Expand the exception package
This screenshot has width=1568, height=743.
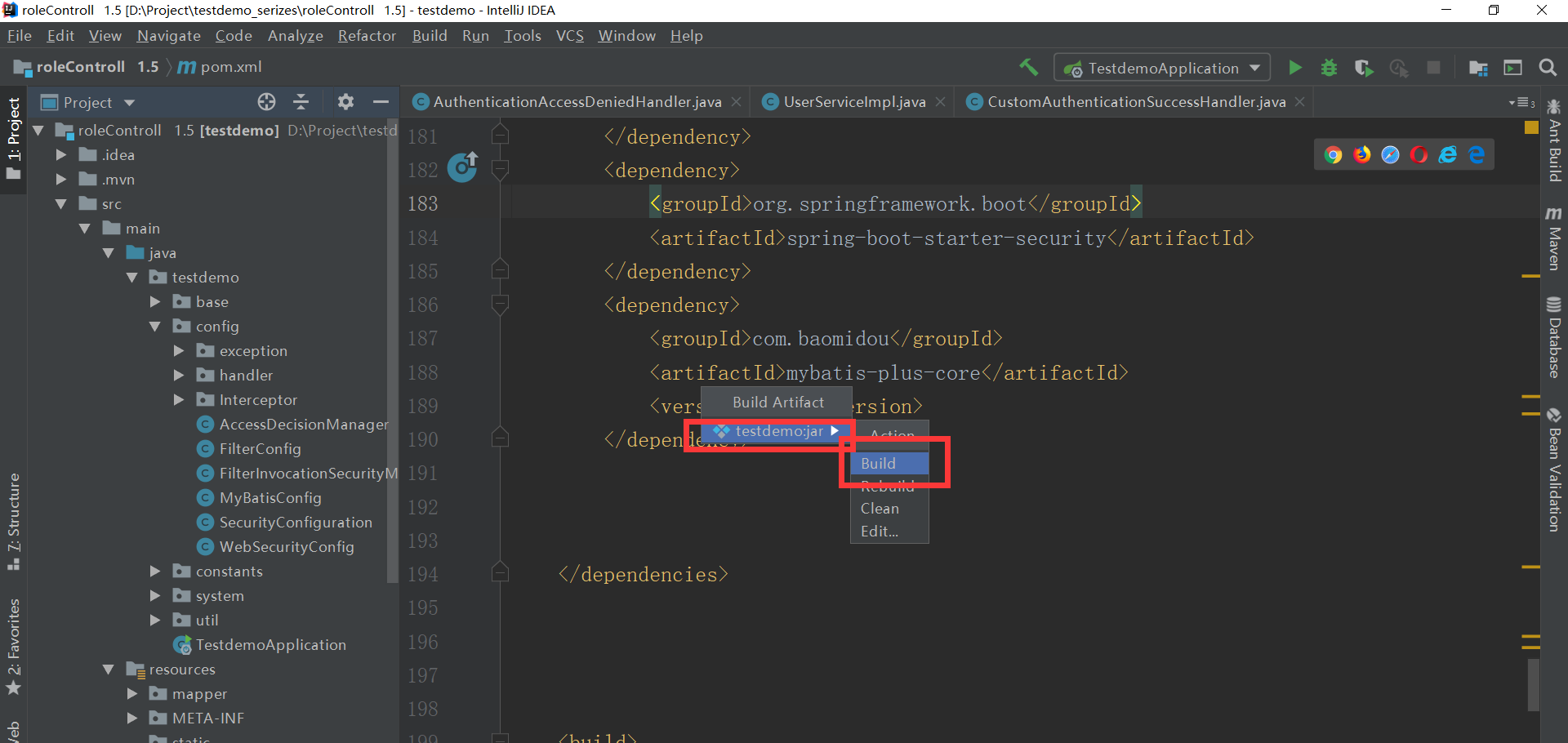pyautogui.click(x=179, y=351)
